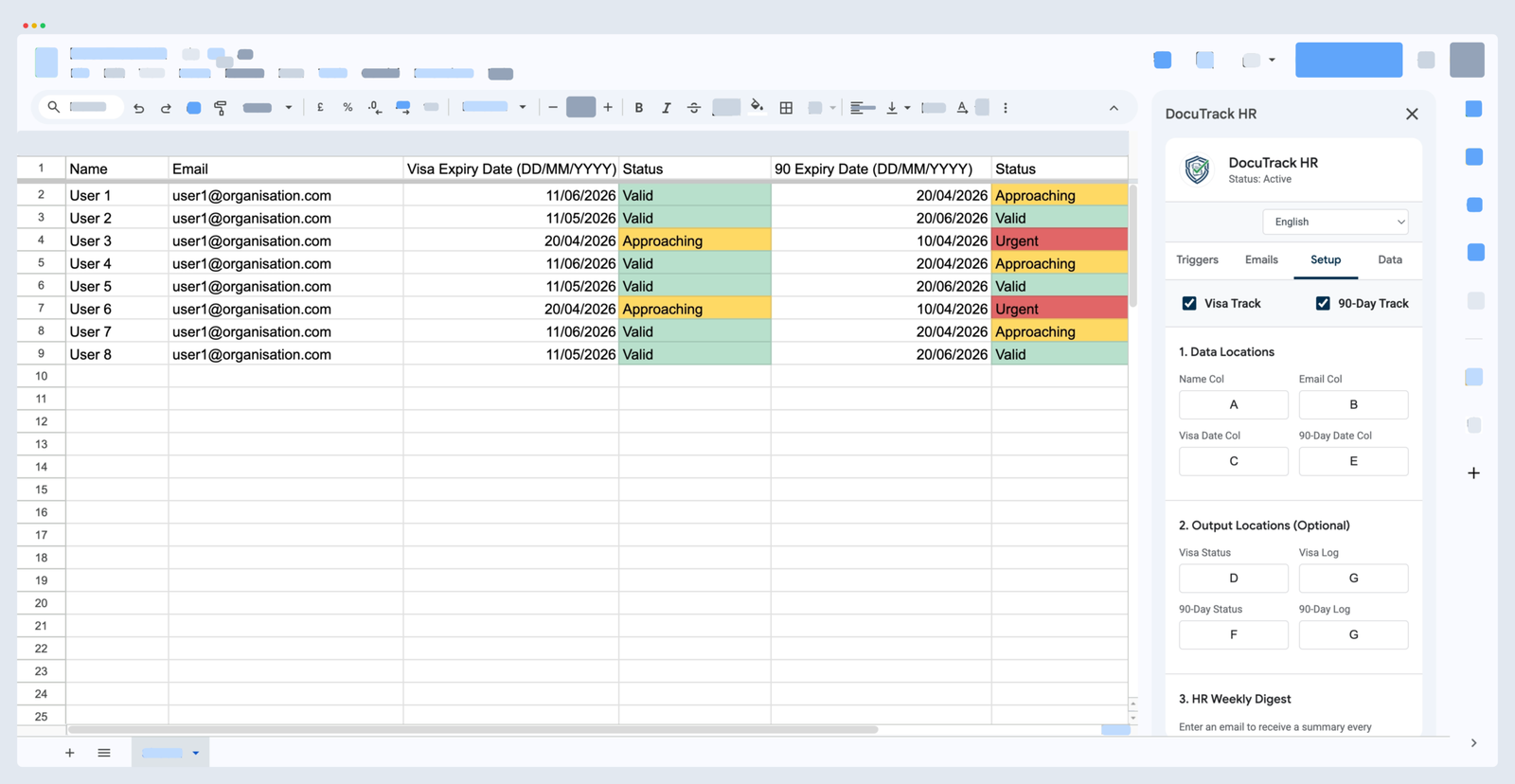Open the English language dropdown

coord(1335,222)
